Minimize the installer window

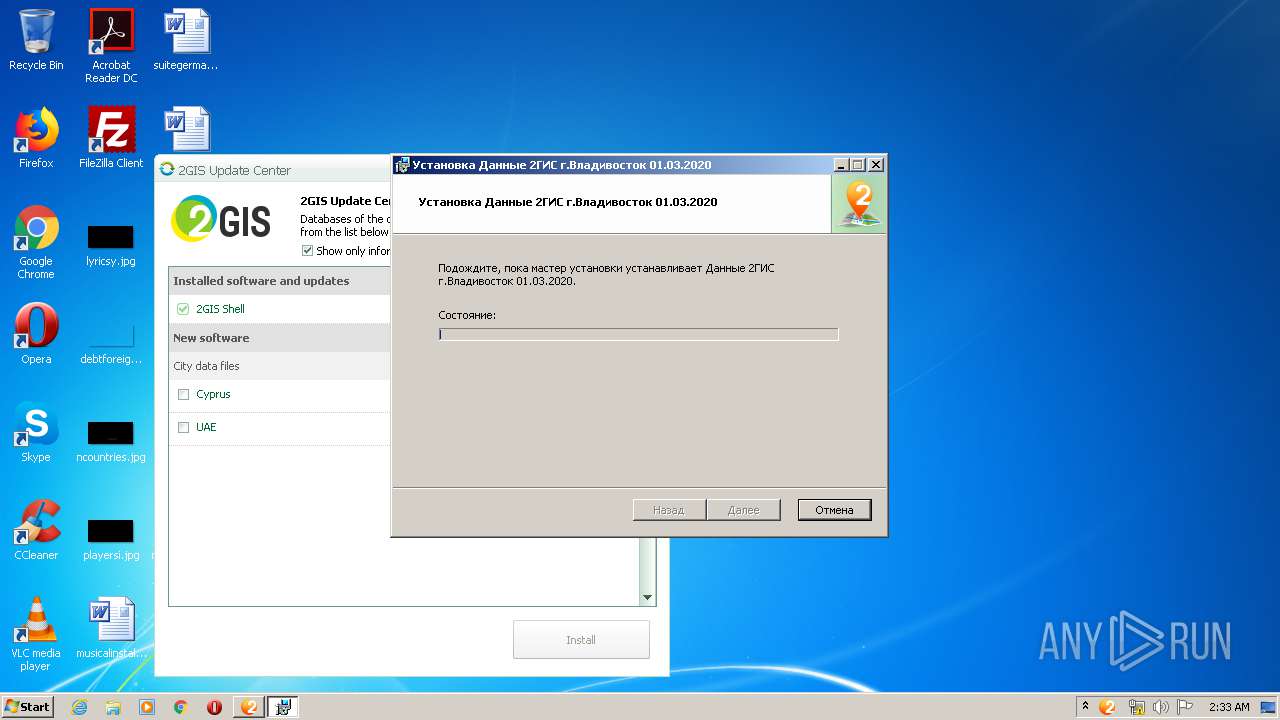(x=841, y=165)
